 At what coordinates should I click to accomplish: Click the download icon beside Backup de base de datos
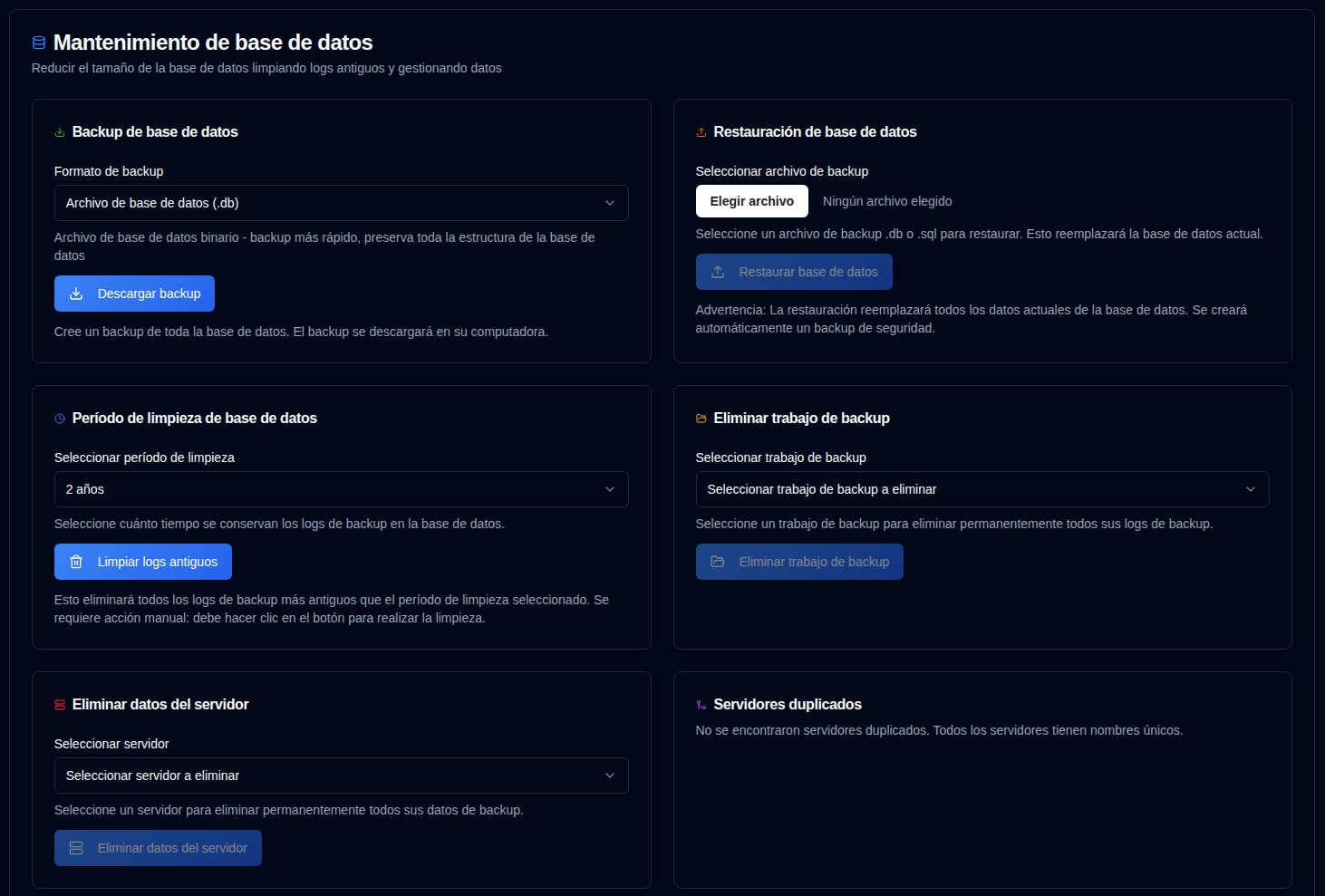(60, 131)
